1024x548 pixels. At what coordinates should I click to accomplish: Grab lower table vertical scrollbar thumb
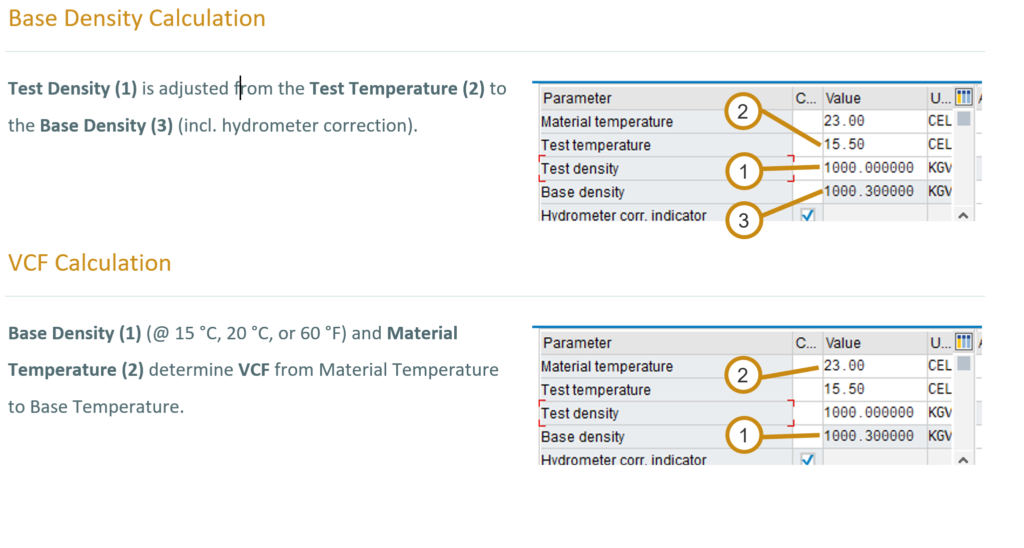pos(964,364)
